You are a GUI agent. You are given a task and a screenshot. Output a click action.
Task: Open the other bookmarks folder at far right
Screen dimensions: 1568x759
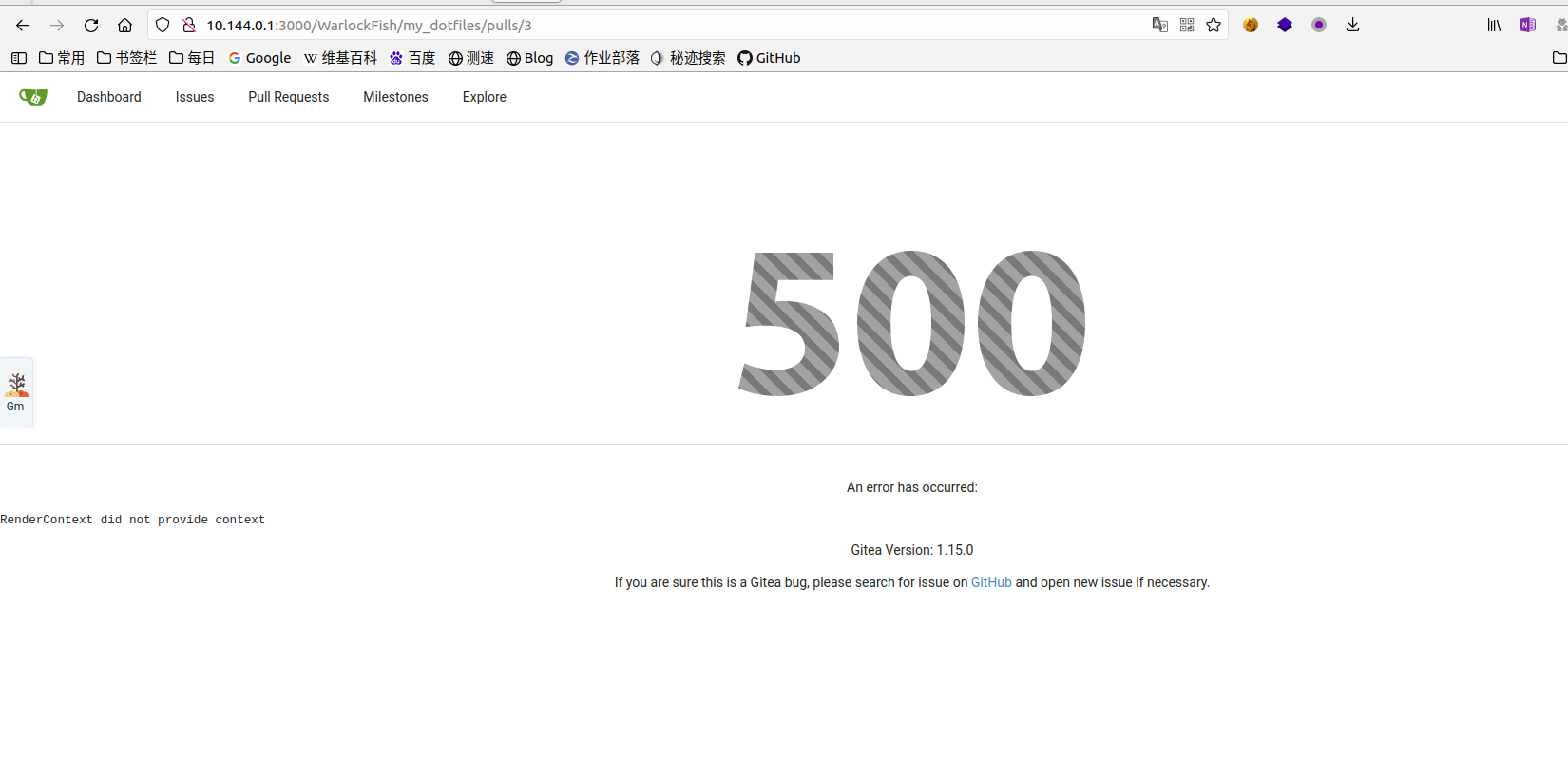tap(1559, 58)
